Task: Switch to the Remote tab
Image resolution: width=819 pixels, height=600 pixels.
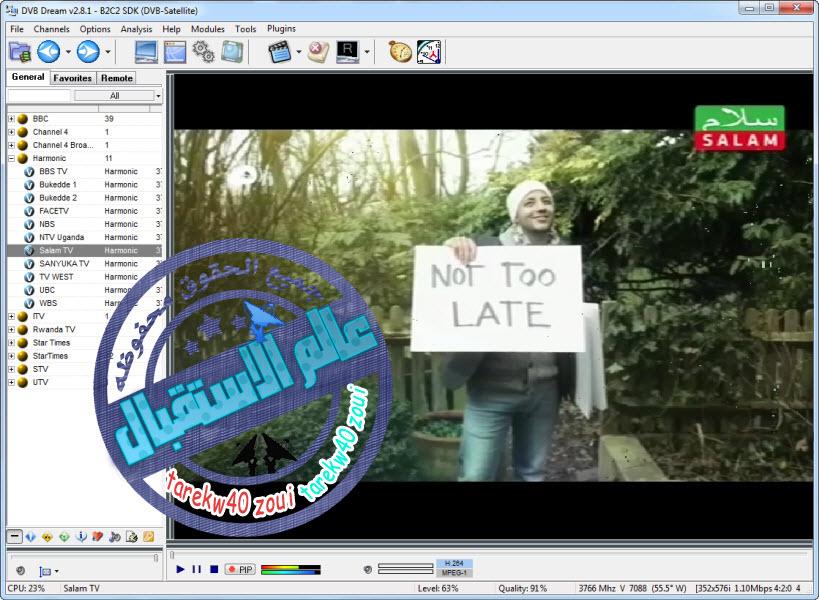Action: click(116, 78)
